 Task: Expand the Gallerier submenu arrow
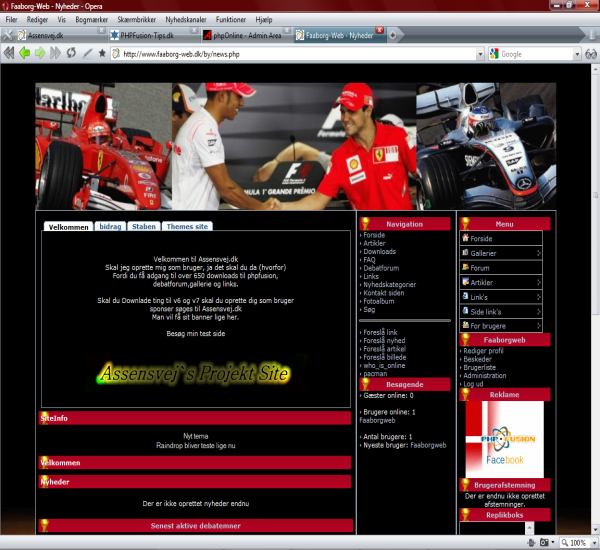[538, 253]
